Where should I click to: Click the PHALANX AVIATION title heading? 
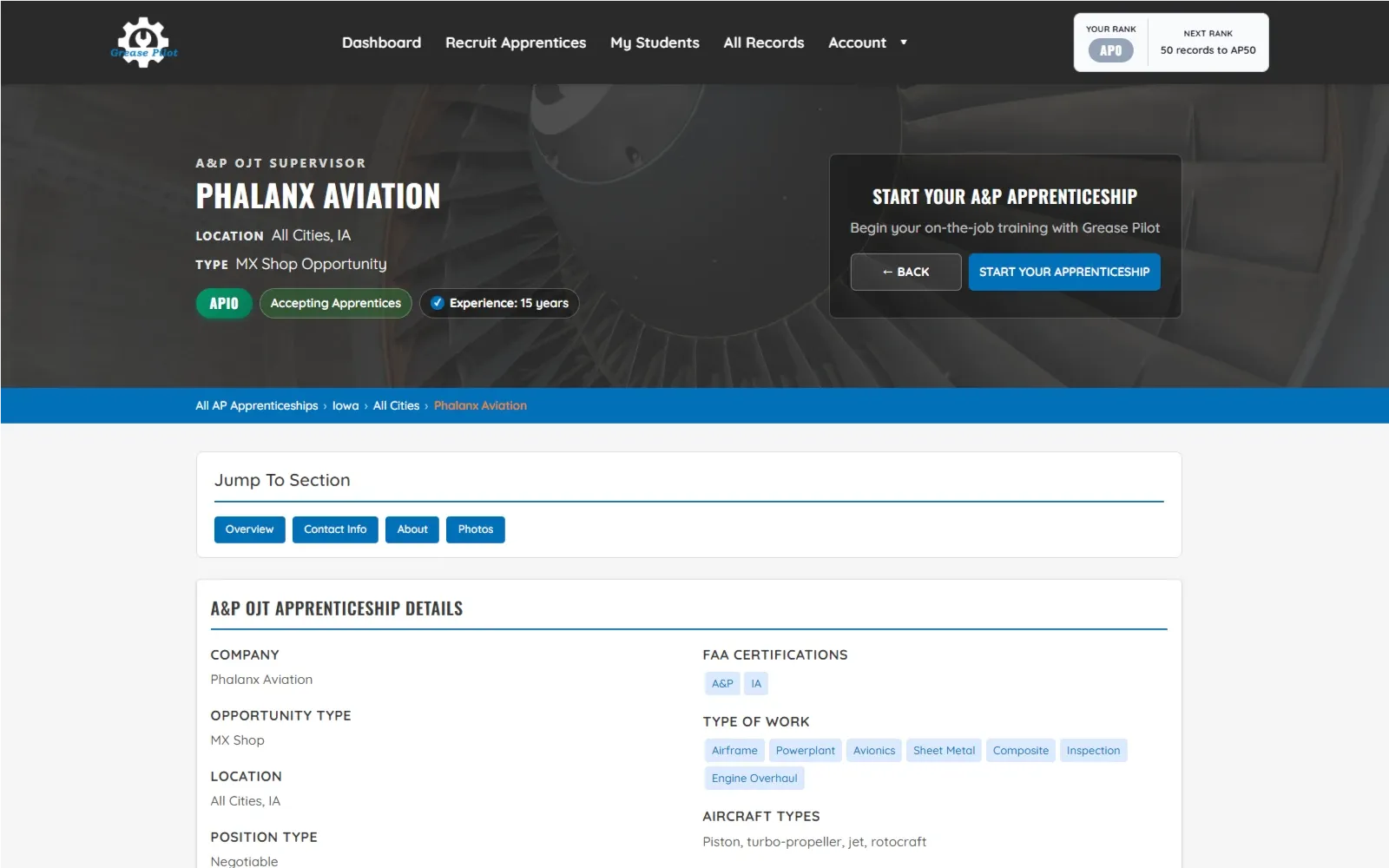[x=318, y=196]
